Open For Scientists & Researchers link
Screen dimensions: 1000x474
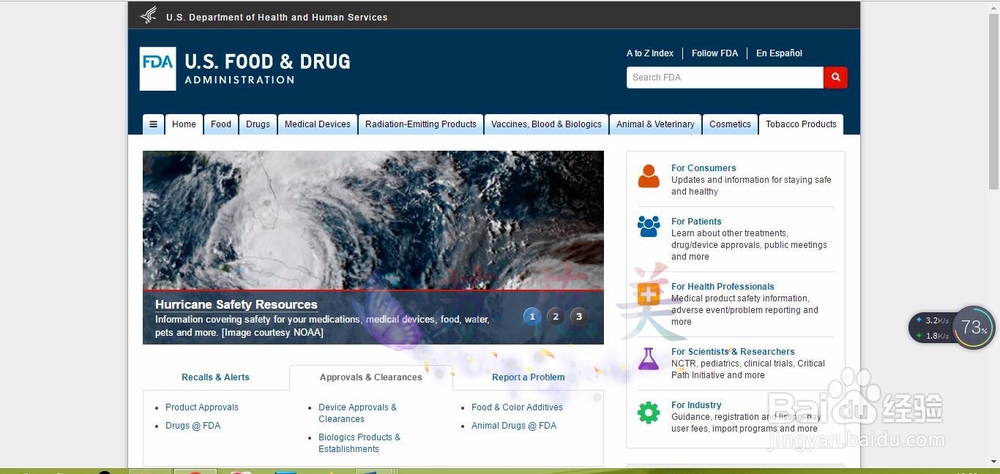coord(733,352)
